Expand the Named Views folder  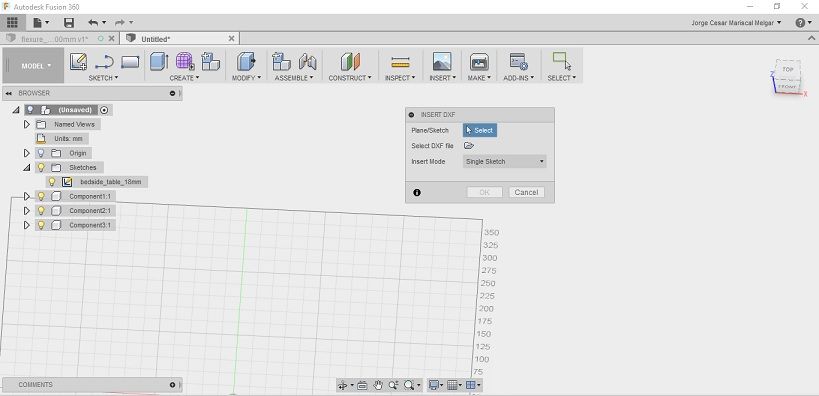[27, 124]
